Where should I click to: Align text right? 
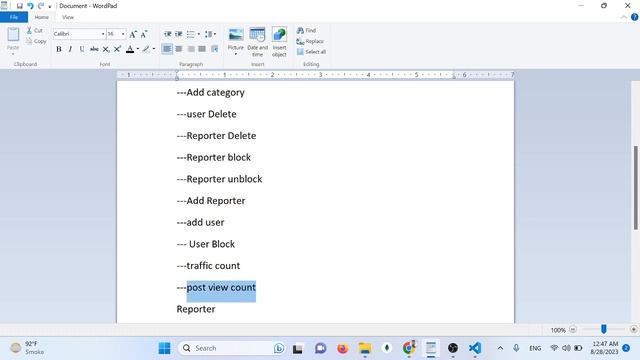[191, 49]
